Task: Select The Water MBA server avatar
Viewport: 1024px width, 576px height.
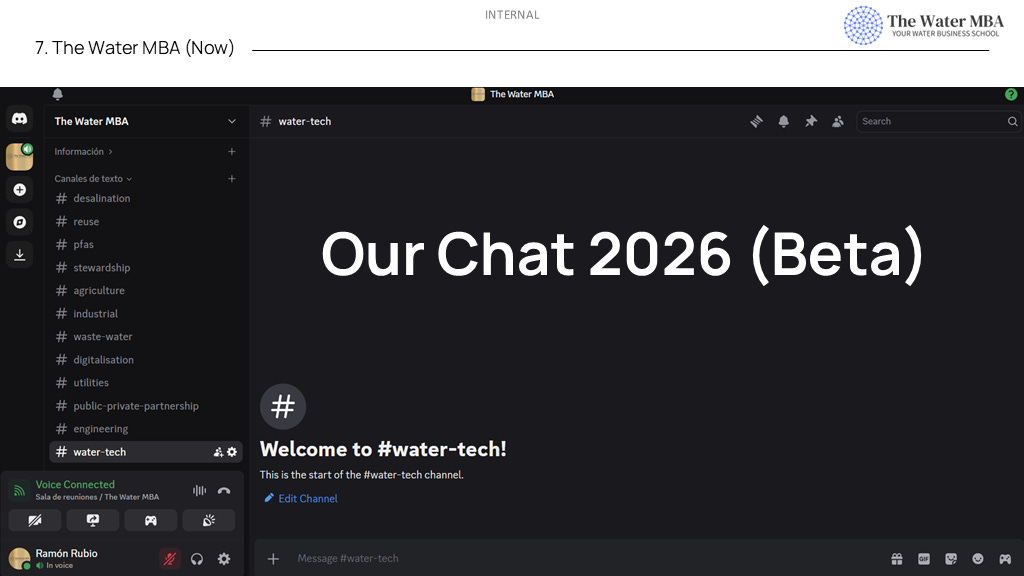Action: coord(20,157)
